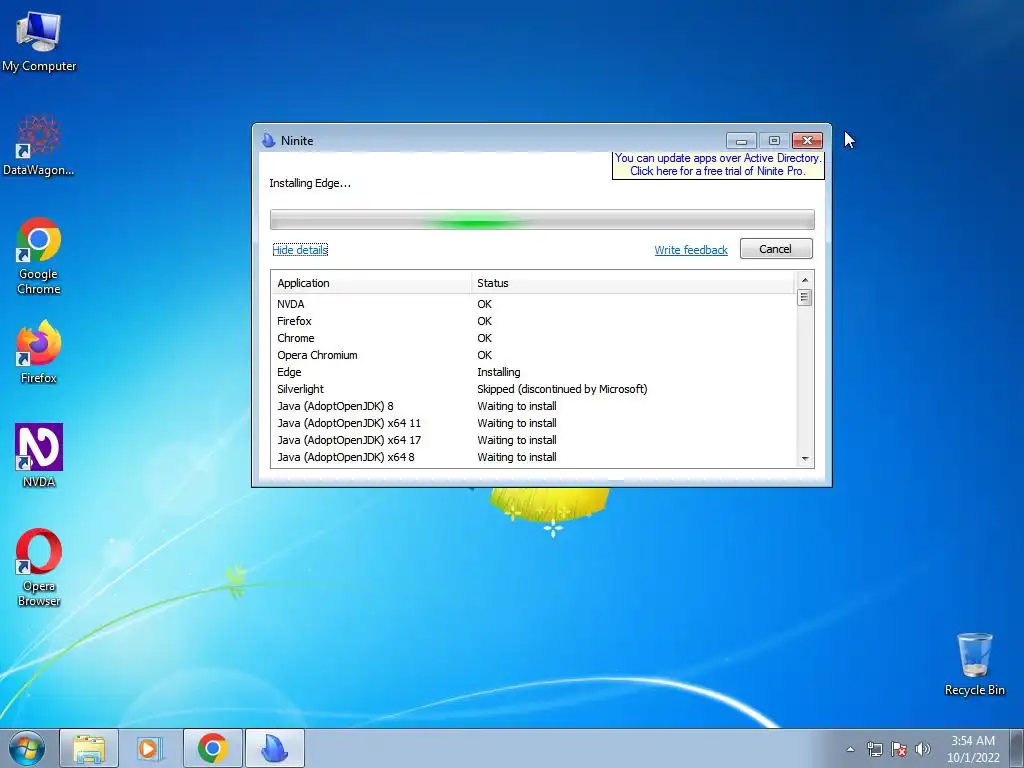Minimize the Ninite window

click(741, 140)
